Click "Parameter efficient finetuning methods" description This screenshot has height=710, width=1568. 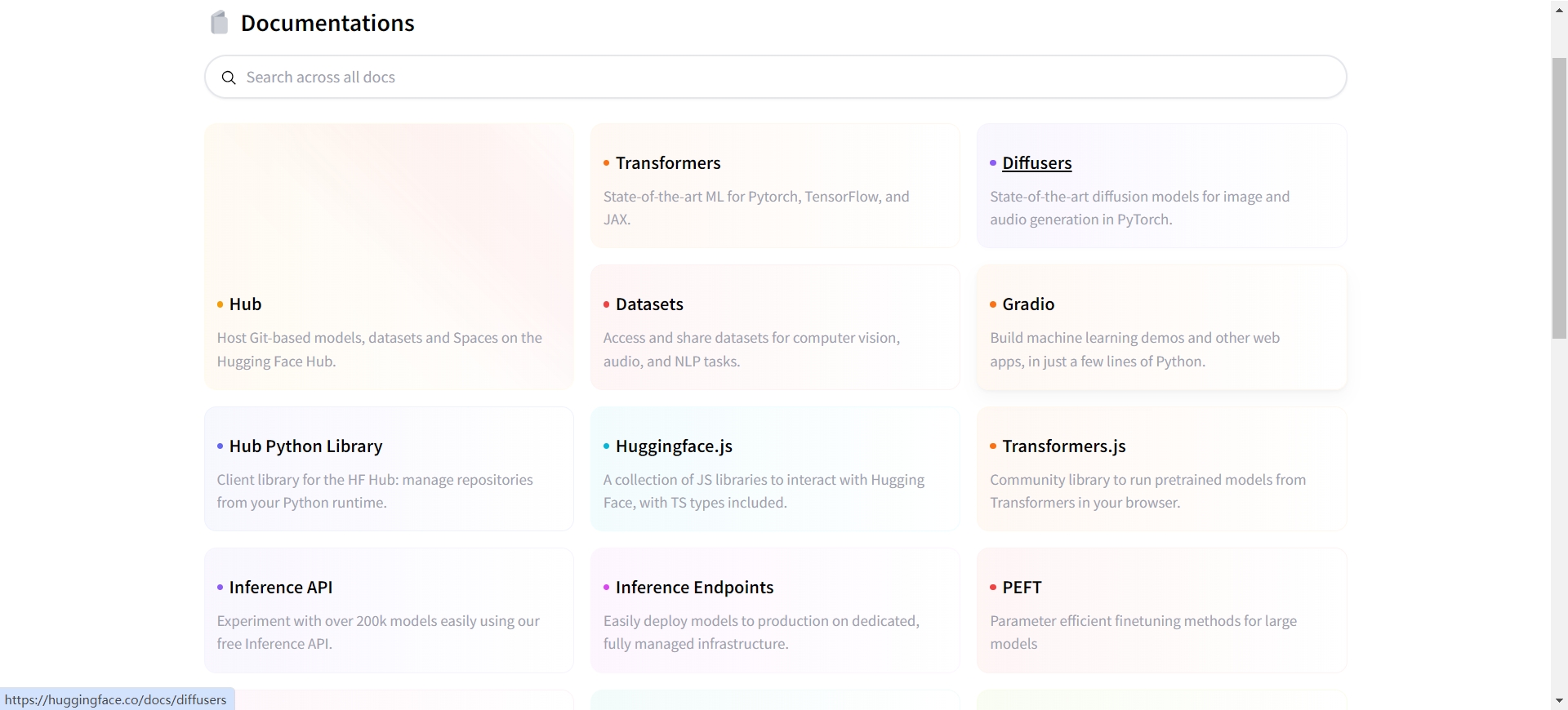pyautogui.click(x=1143, y=632)
